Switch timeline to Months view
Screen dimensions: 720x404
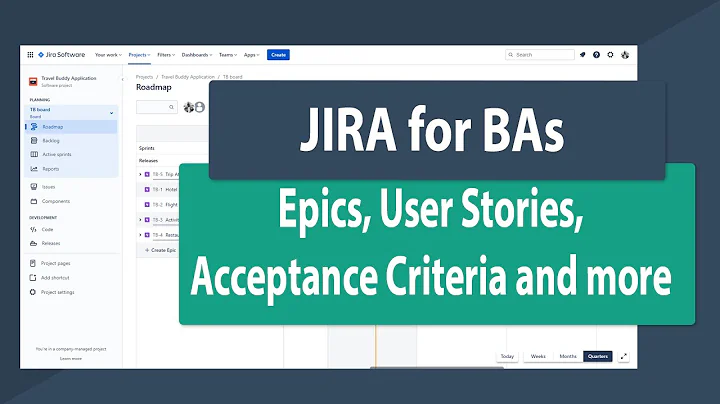[x=568, y=356]
